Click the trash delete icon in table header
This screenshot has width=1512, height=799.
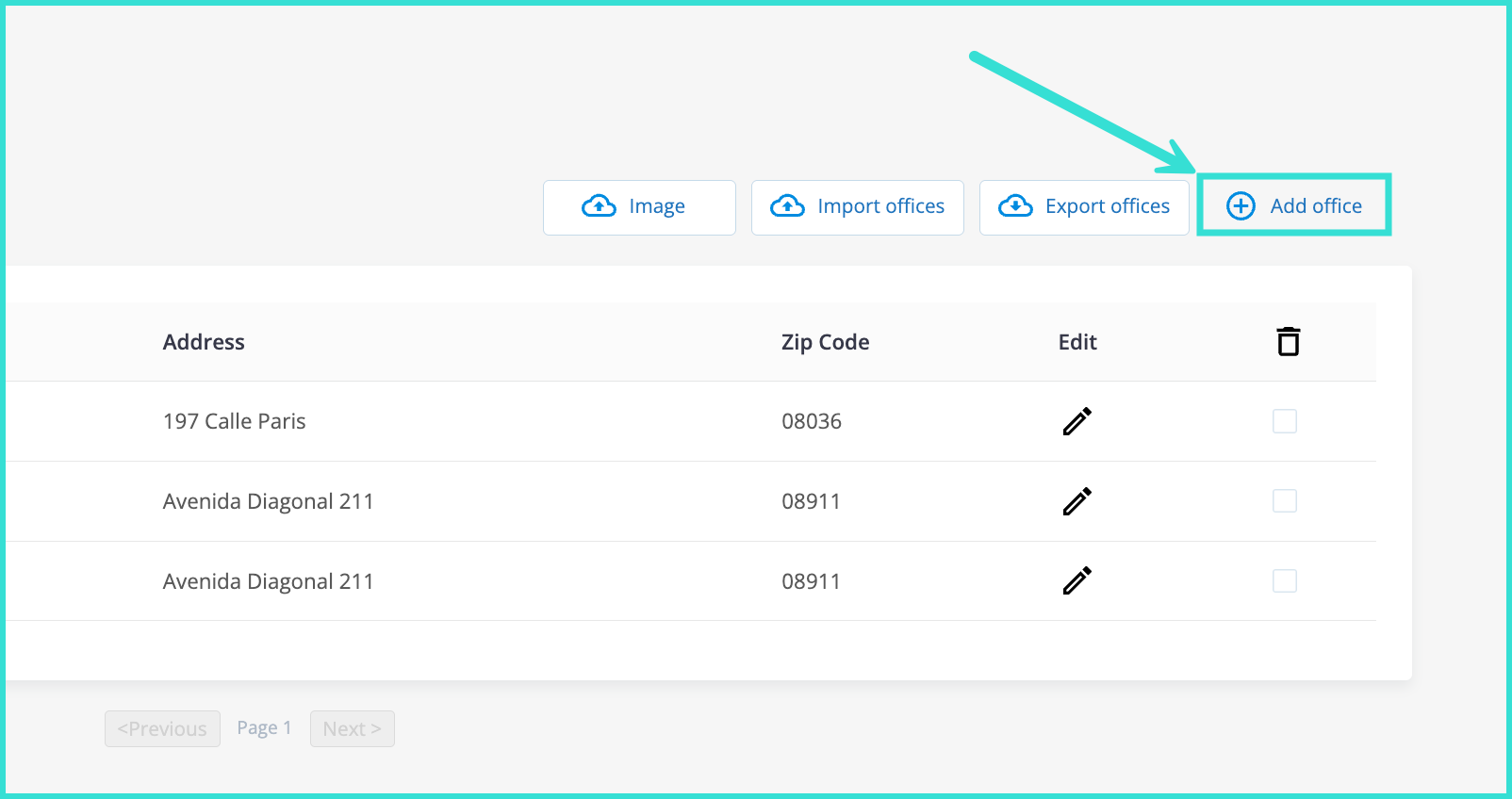(x=1288, y=341)
